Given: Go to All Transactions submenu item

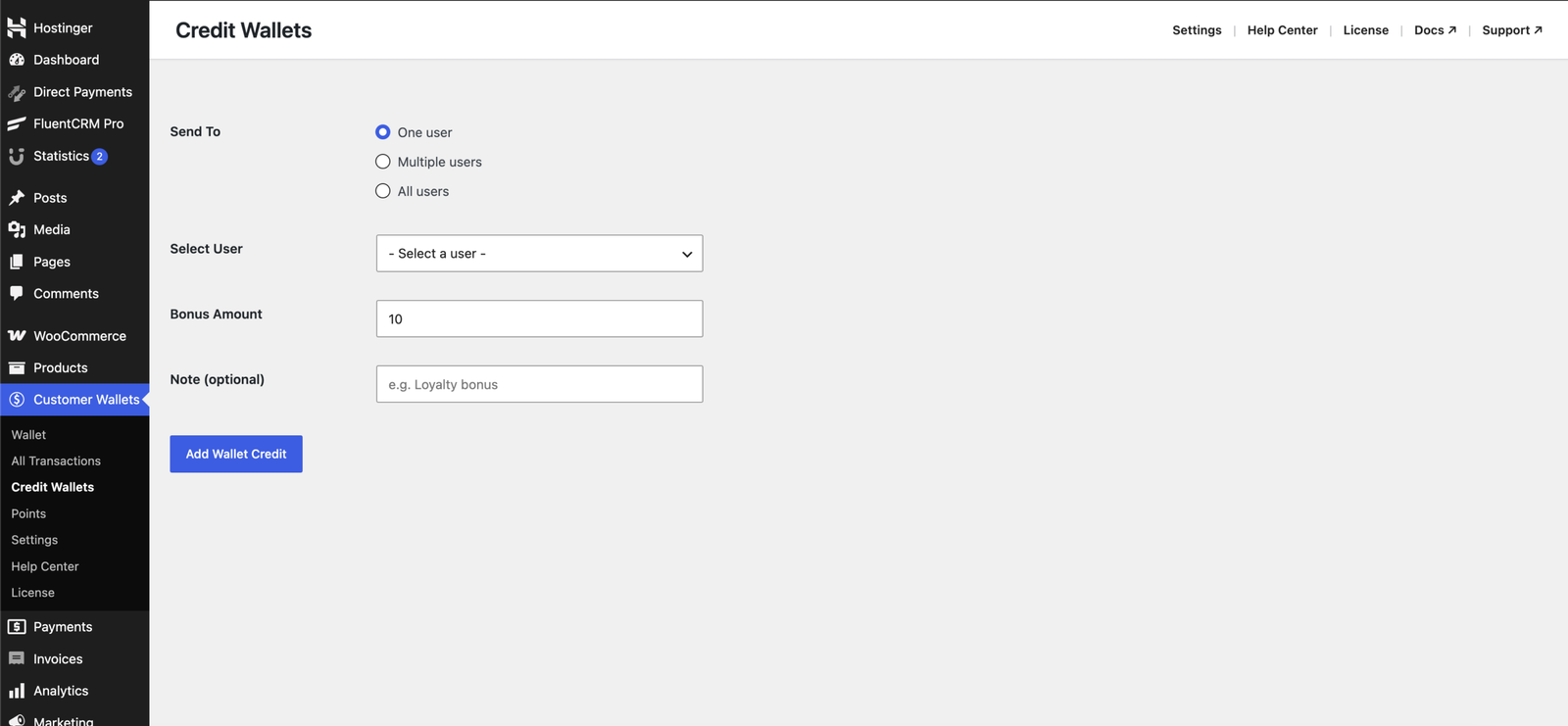Looking at the screenshot, I should coord(56,460).
